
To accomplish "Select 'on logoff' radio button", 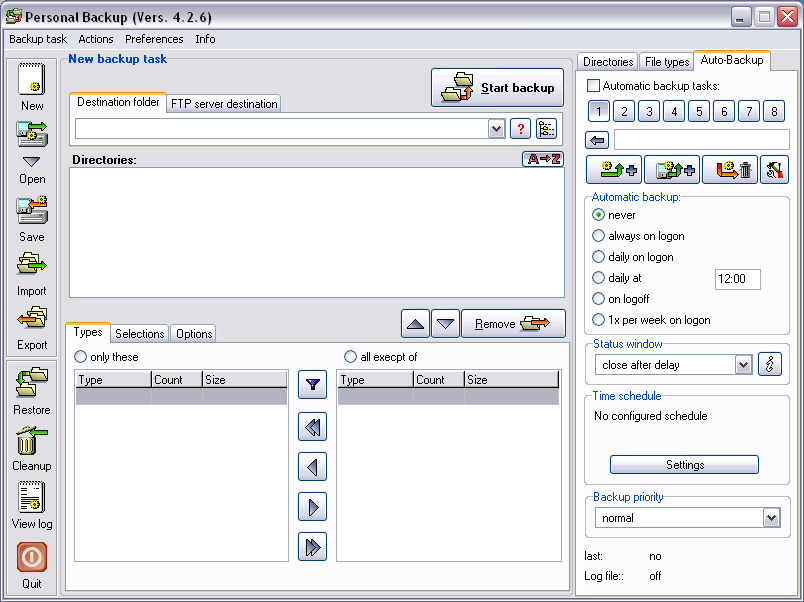I will 598,298.
